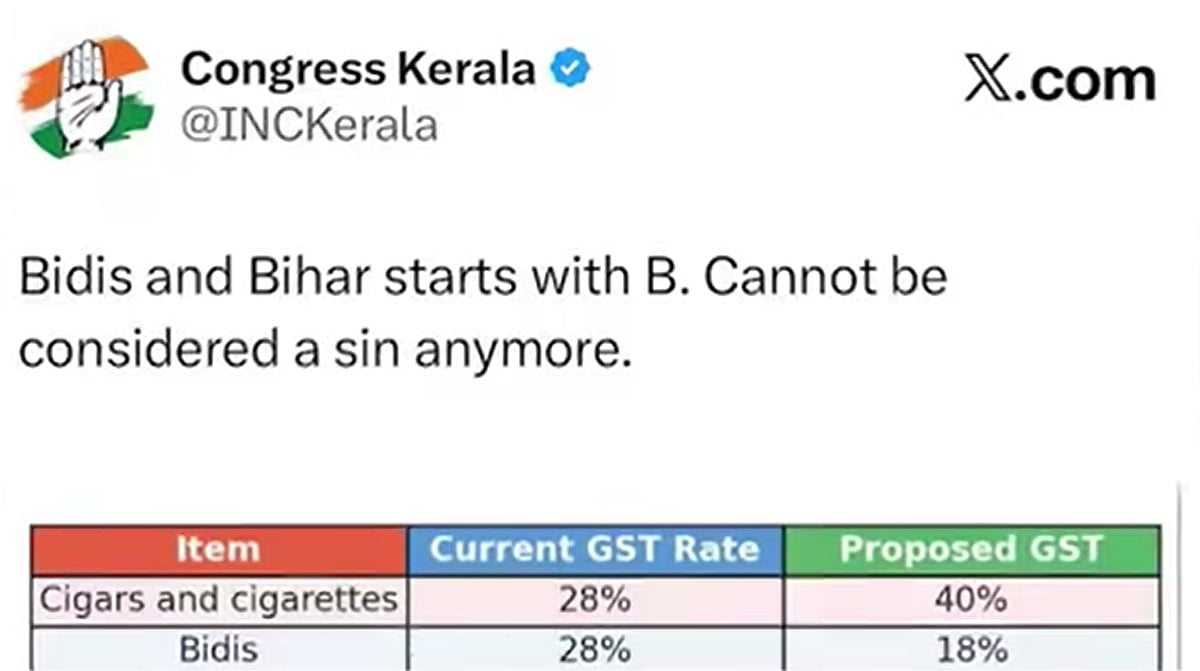Image resolution: width=1200 pixels, height=671 pixels.
Task: Click the 28% cell in the Bidis row
Action: tap(595, 649)
